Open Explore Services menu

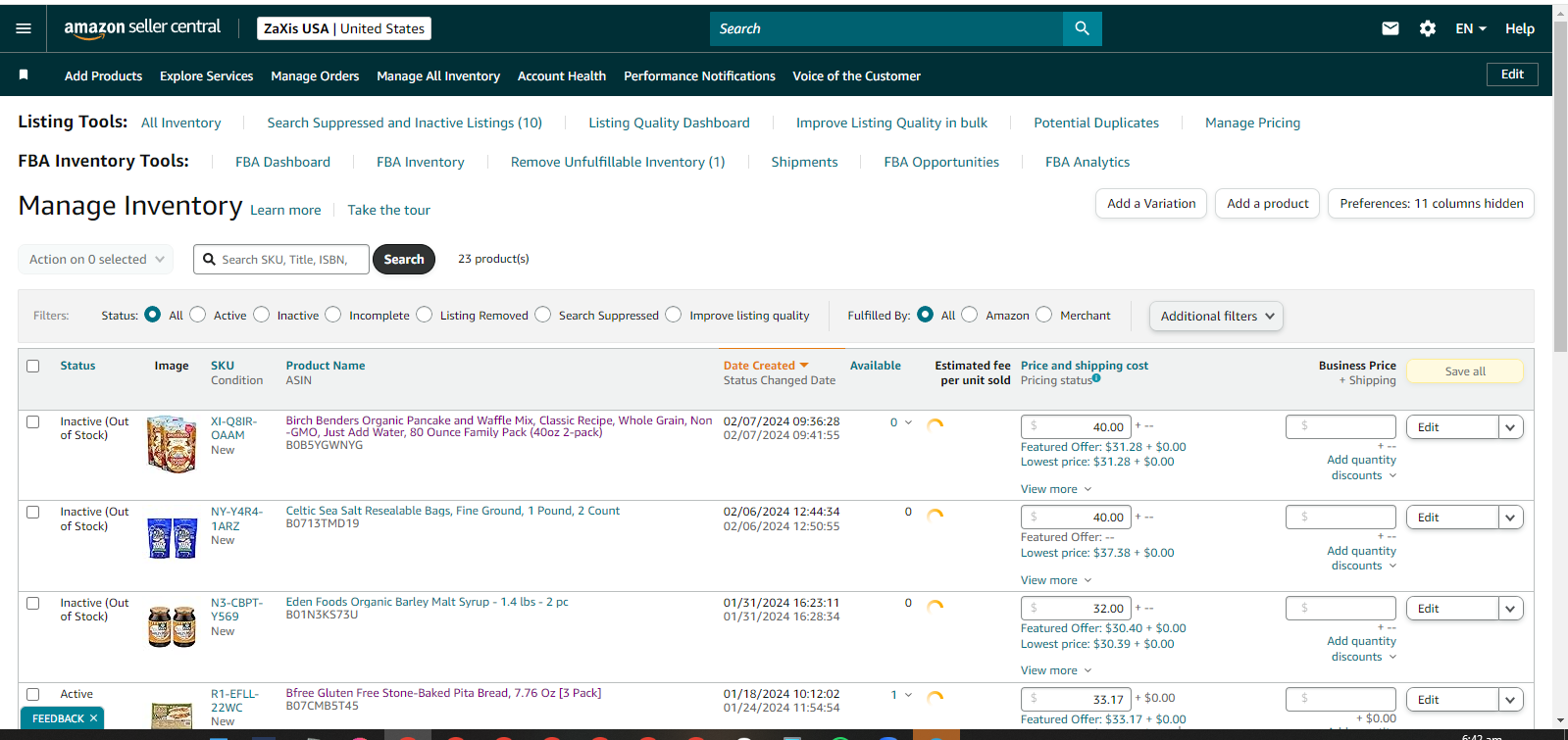(x=206, y=75)
